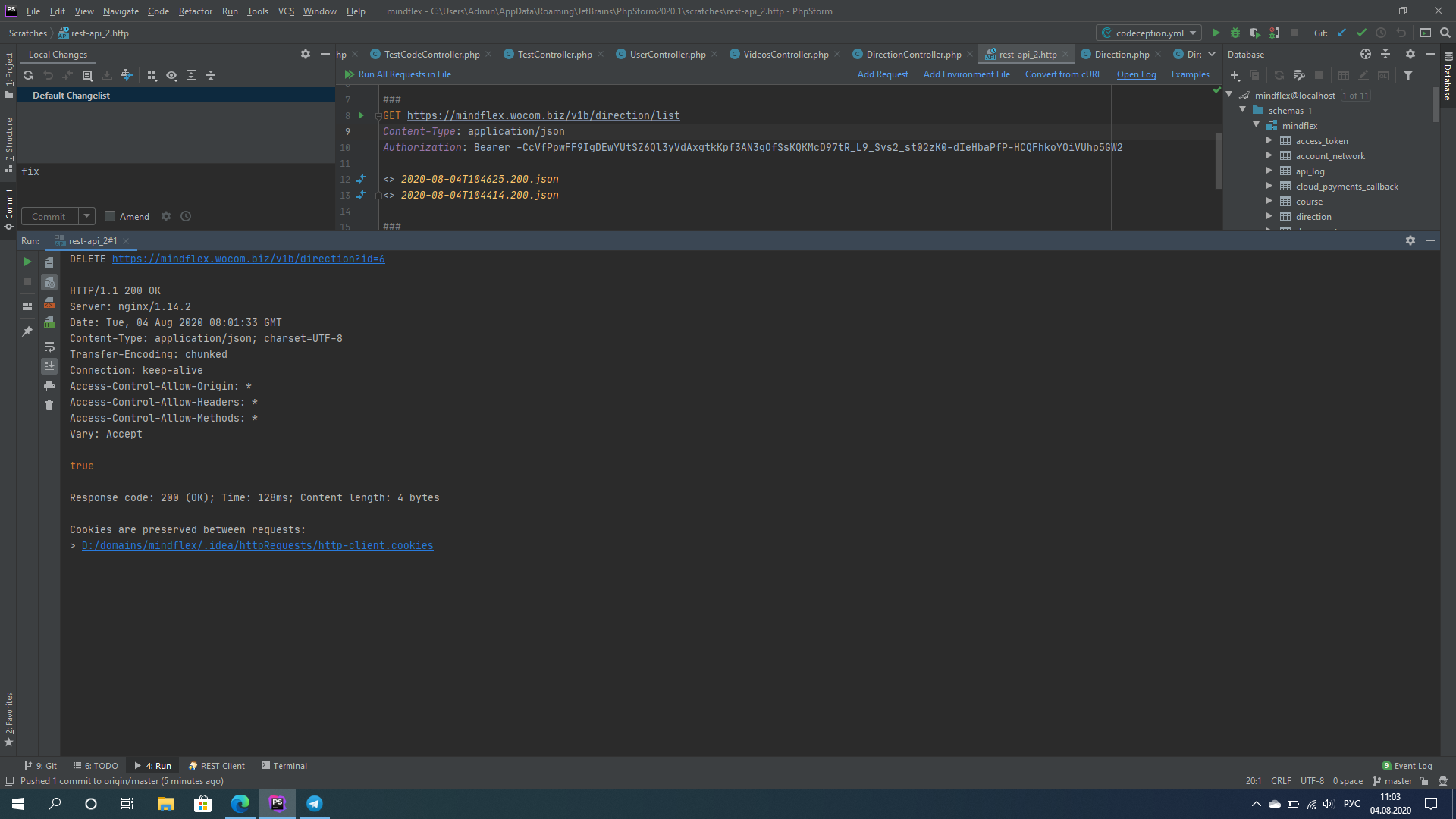The width and height of the screenshot is (1456, 819).
Task: Run GET direction/list request gutter arrow
Action: coord(361,115)
